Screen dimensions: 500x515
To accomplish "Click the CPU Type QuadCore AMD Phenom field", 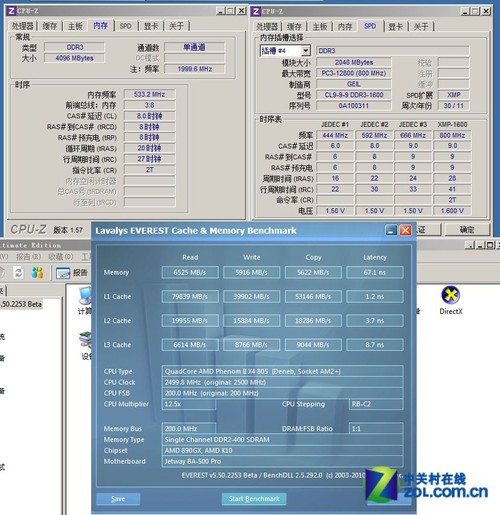I will (x=282, y=371).
